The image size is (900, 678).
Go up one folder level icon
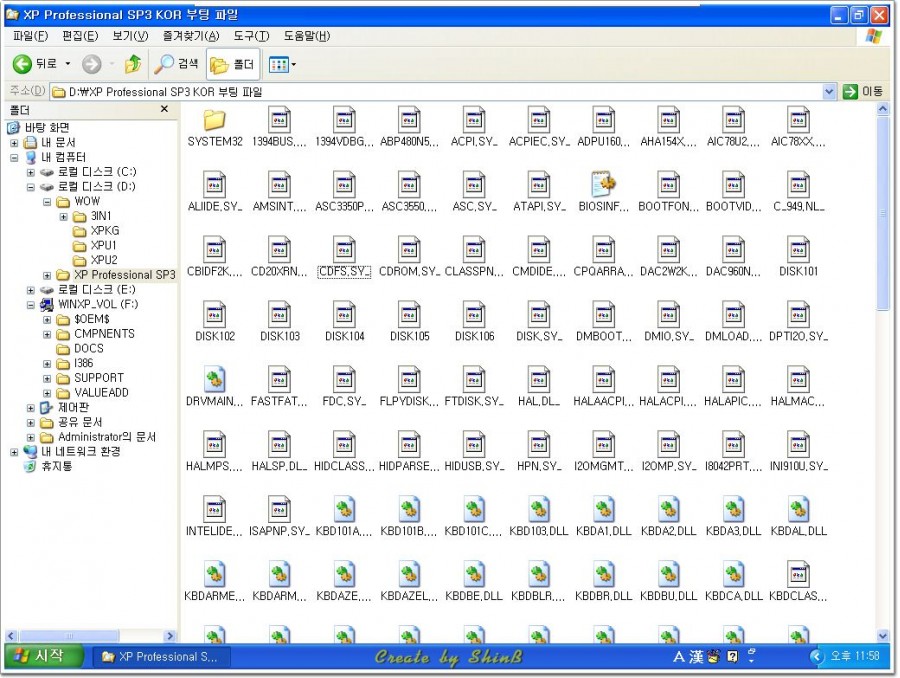pos(133,64)
